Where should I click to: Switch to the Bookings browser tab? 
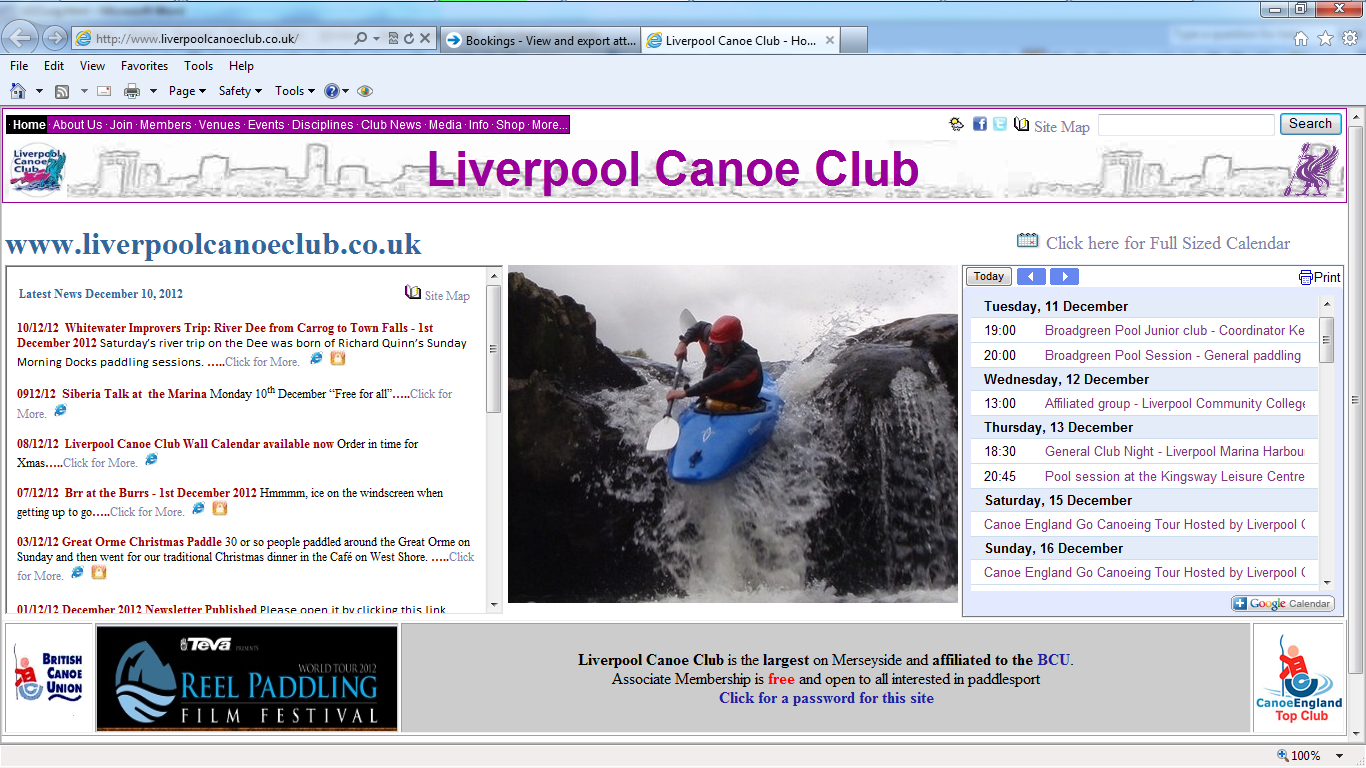(x=540, y=40)
